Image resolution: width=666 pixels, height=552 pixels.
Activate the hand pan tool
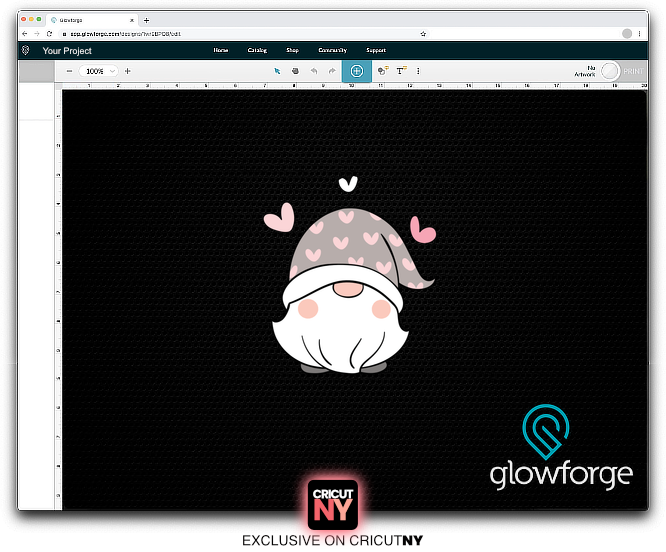tap(295, 71)
